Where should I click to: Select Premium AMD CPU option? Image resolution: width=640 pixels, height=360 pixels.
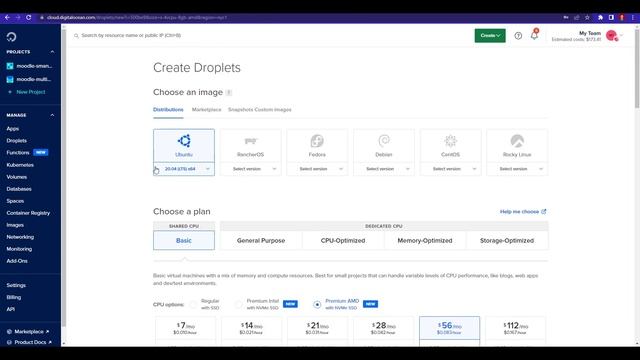317,304
